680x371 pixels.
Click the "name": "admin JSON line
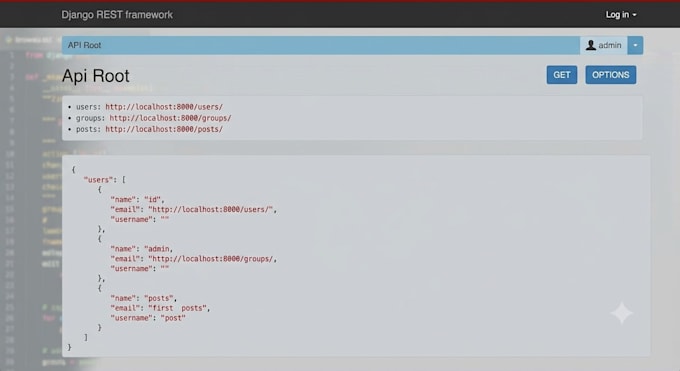click(141, 249)
